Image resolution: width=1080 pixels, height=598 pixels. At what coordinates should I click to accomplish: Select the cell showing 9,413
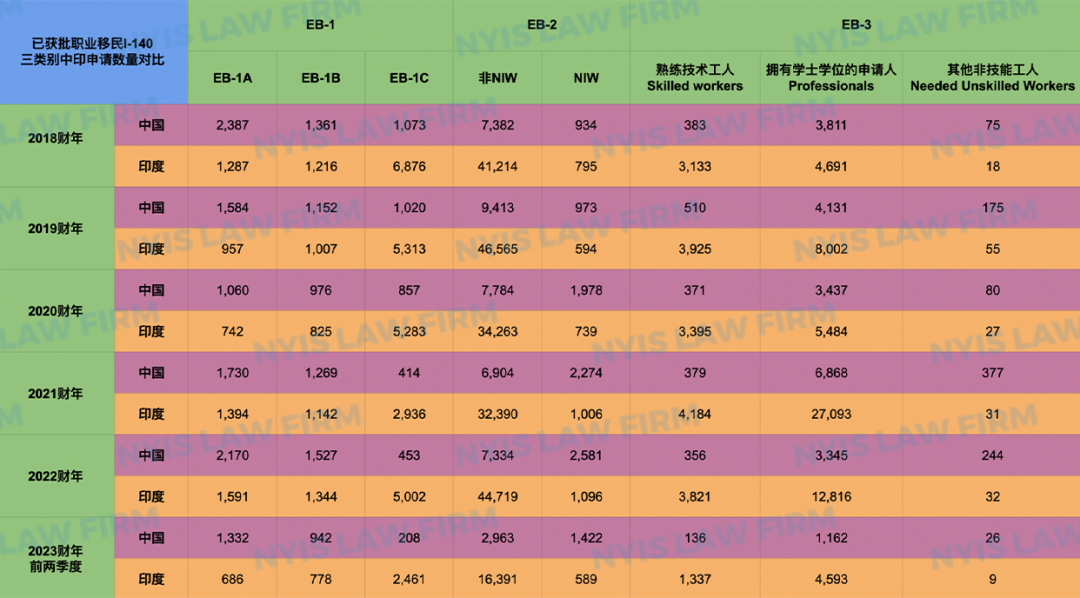click(497, 207)
